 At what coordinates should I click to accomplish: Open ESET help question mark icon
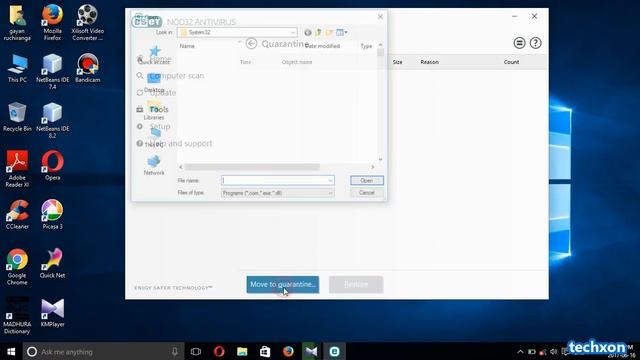535,43
